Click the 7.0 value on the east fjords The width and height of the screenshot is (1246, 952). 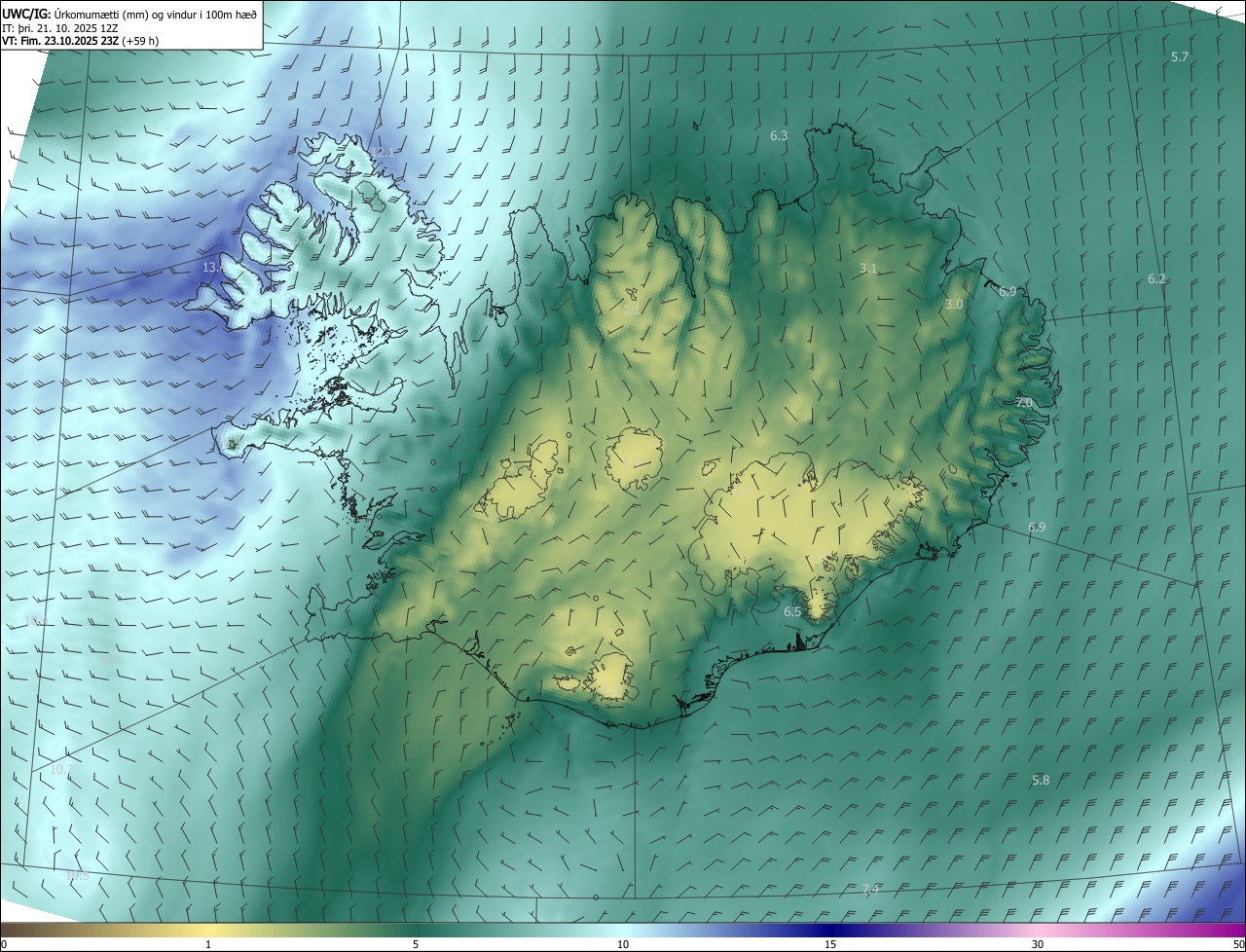[x=1024, y=403]
